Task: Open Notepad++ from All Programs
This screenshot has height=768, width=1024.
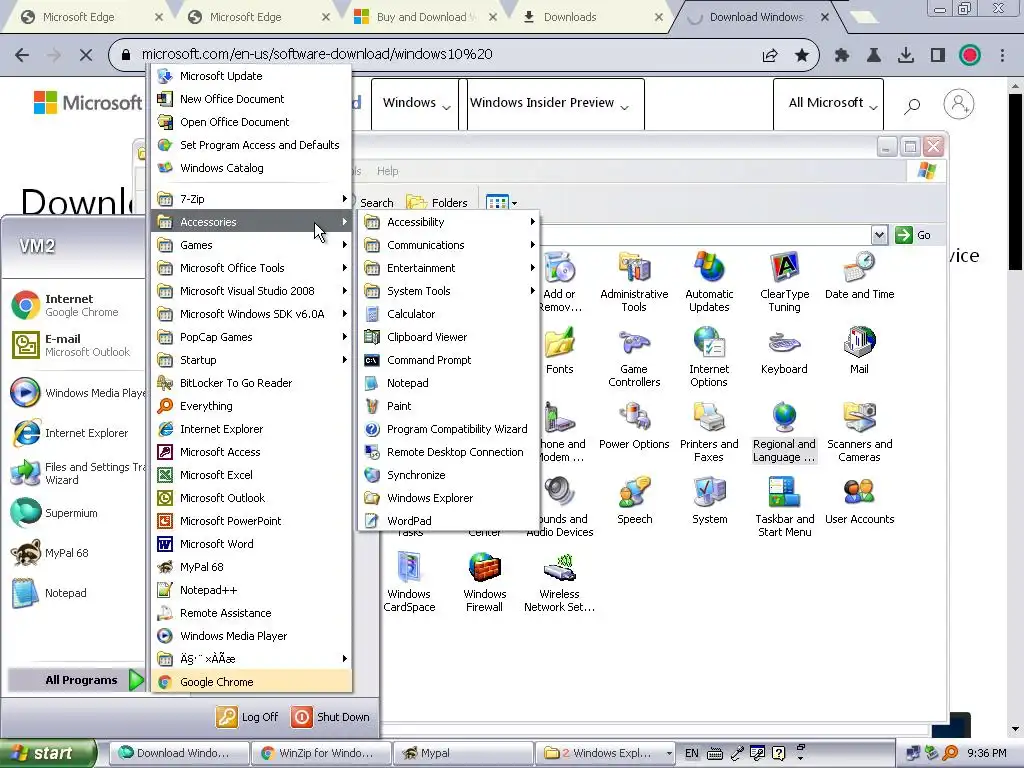Action: [x=251, y=590]
